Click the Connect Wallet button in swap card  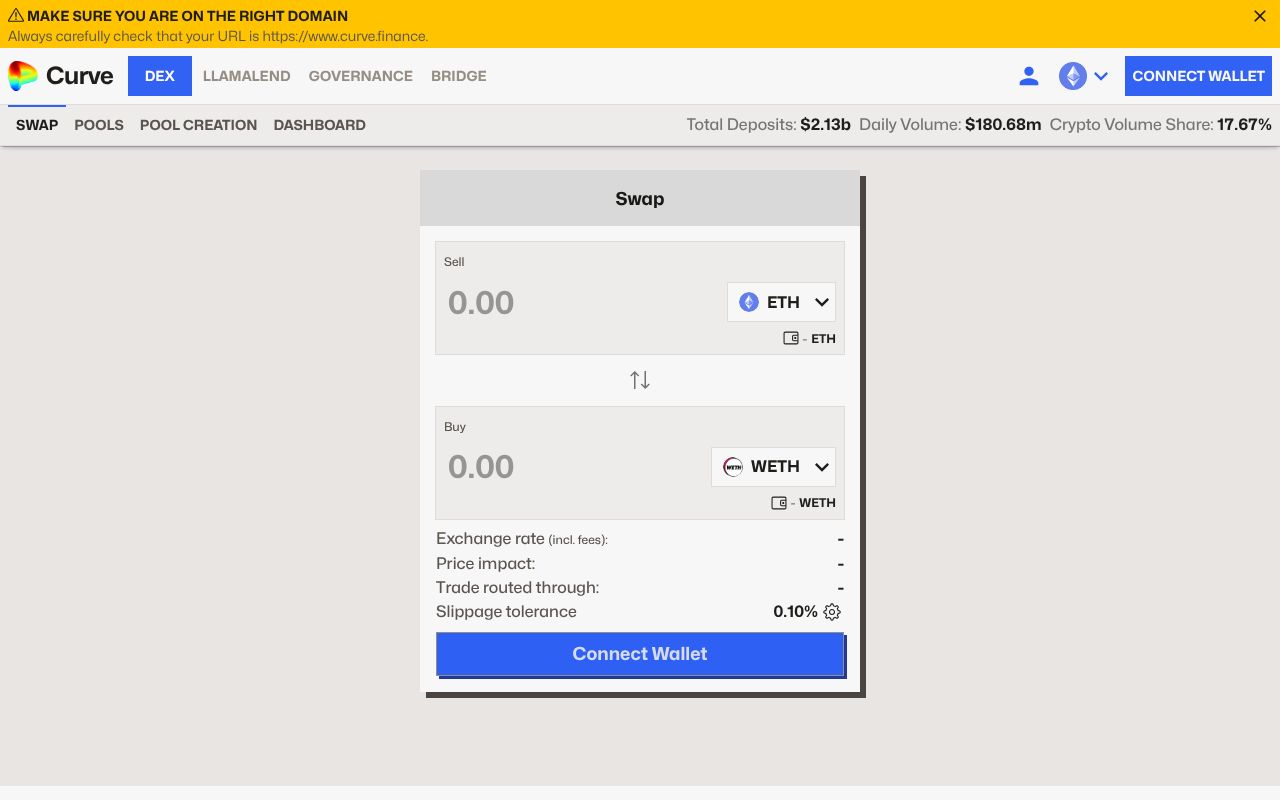[x=640, y=654]
